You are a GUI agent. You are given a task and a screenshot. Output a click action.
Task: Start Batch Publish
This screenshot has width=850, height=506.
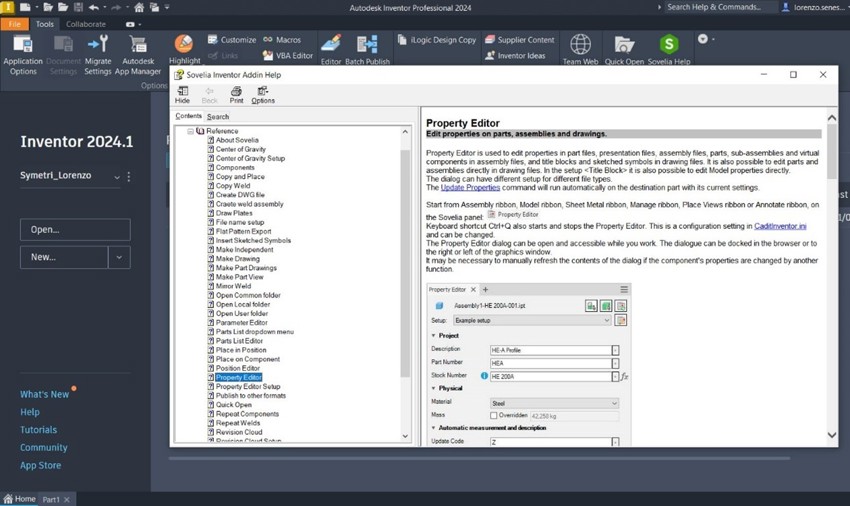point(367,49)
